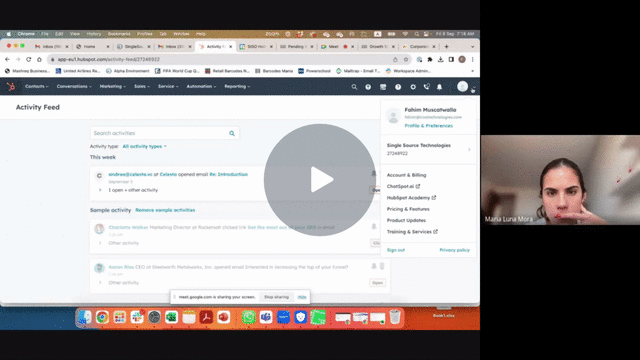Play the video with center play button
This screenshot has height=360, width=640.
(320, 180)
